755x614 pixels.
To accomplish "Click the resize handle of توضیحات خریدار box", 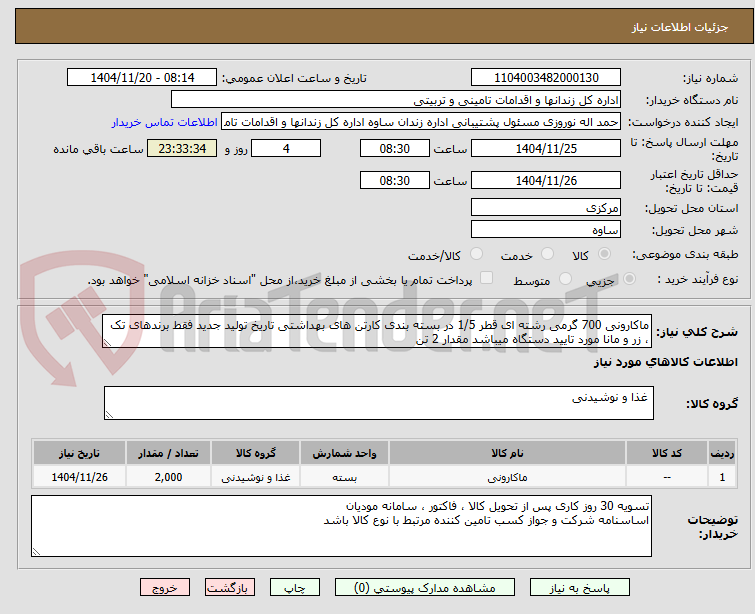I will click(x=37, y=551).
